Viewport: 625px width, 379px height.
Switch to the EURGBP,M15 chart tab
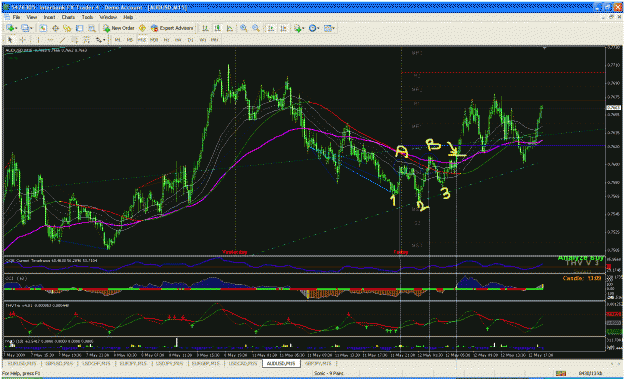[206, 363]
